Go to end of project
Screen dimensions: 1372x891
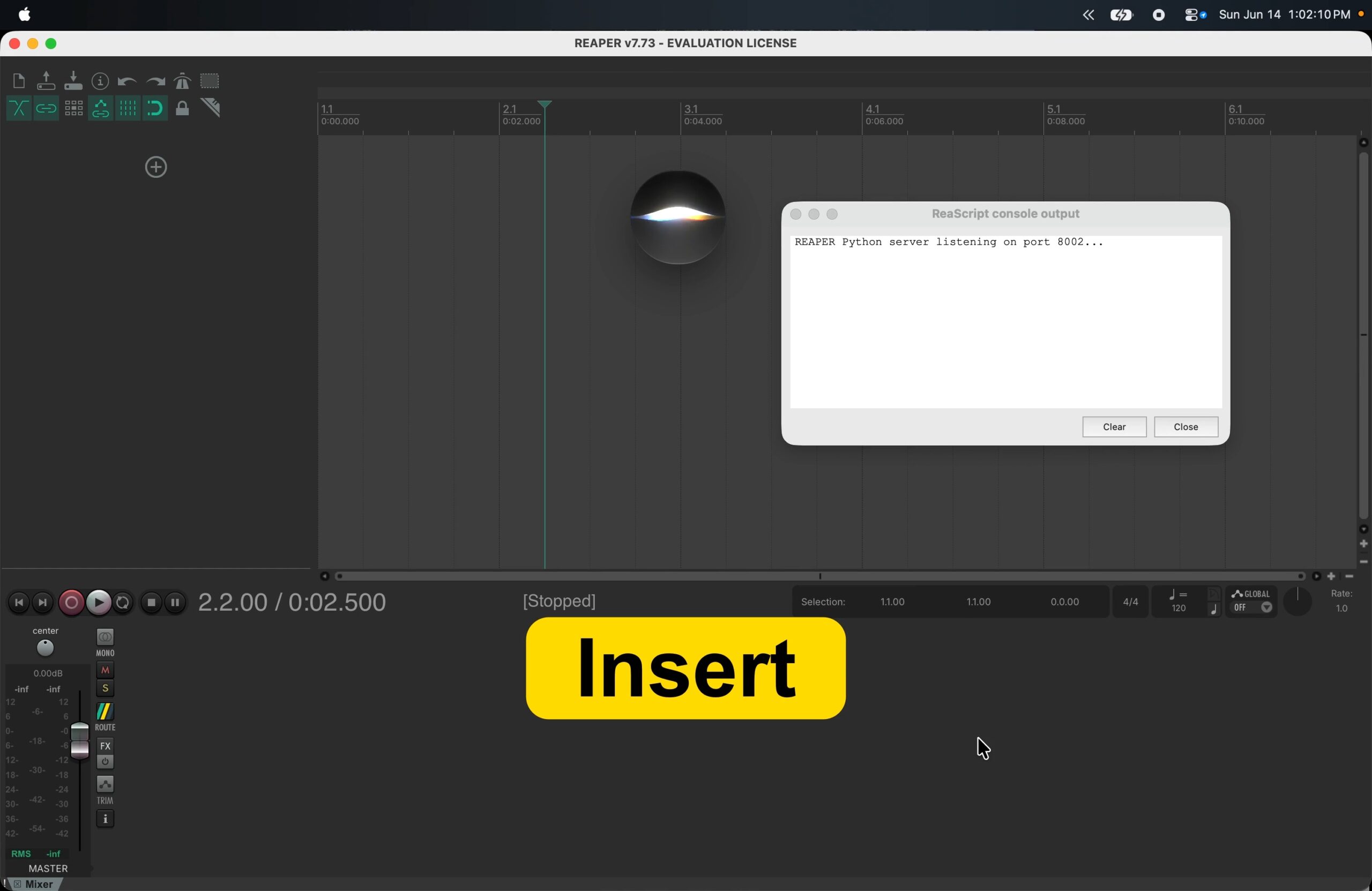[x=43, y=603]
